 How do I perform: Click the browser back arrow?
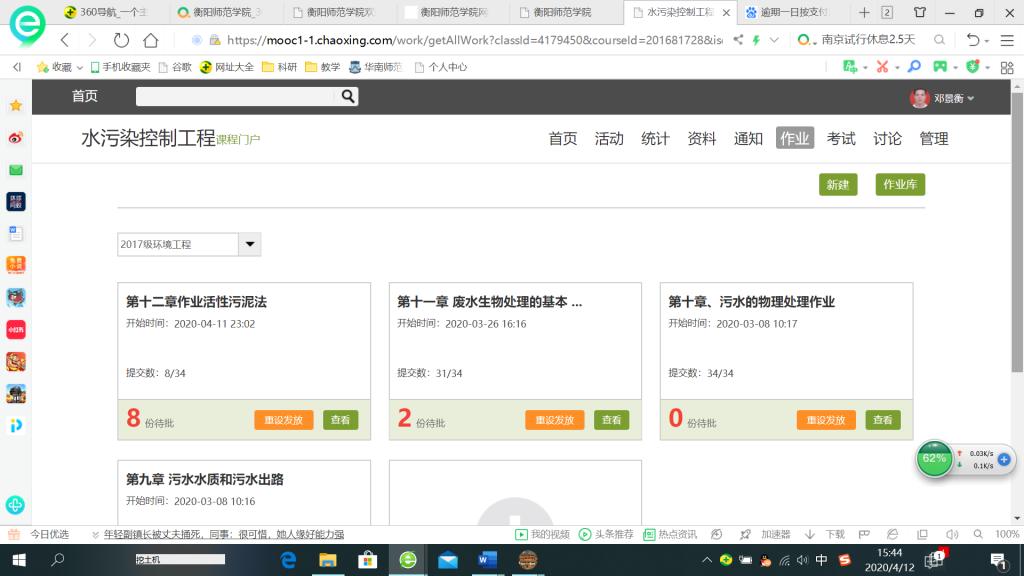point(65,40)
